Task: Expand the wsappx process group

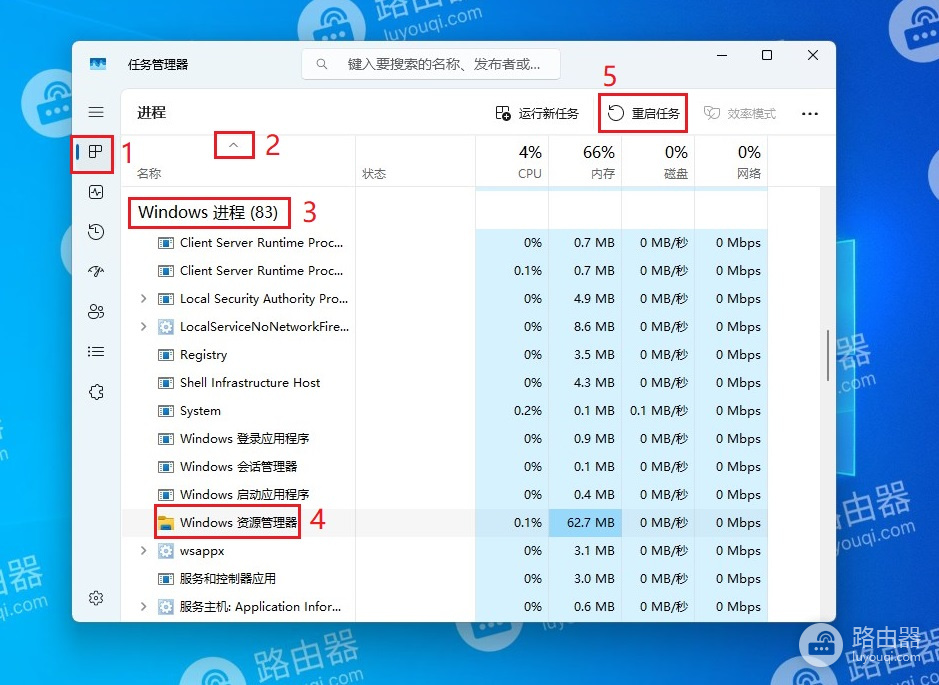Action: click(143, 550)
